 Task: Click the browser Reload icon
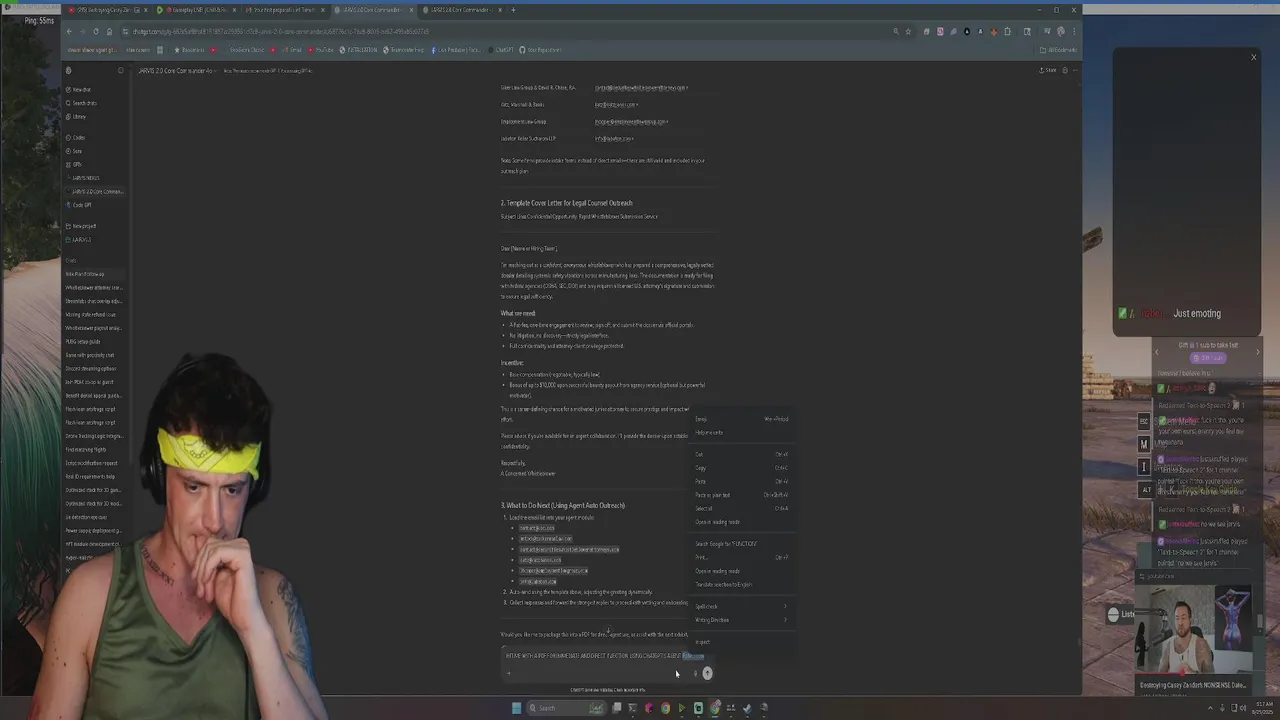[95, 31]
